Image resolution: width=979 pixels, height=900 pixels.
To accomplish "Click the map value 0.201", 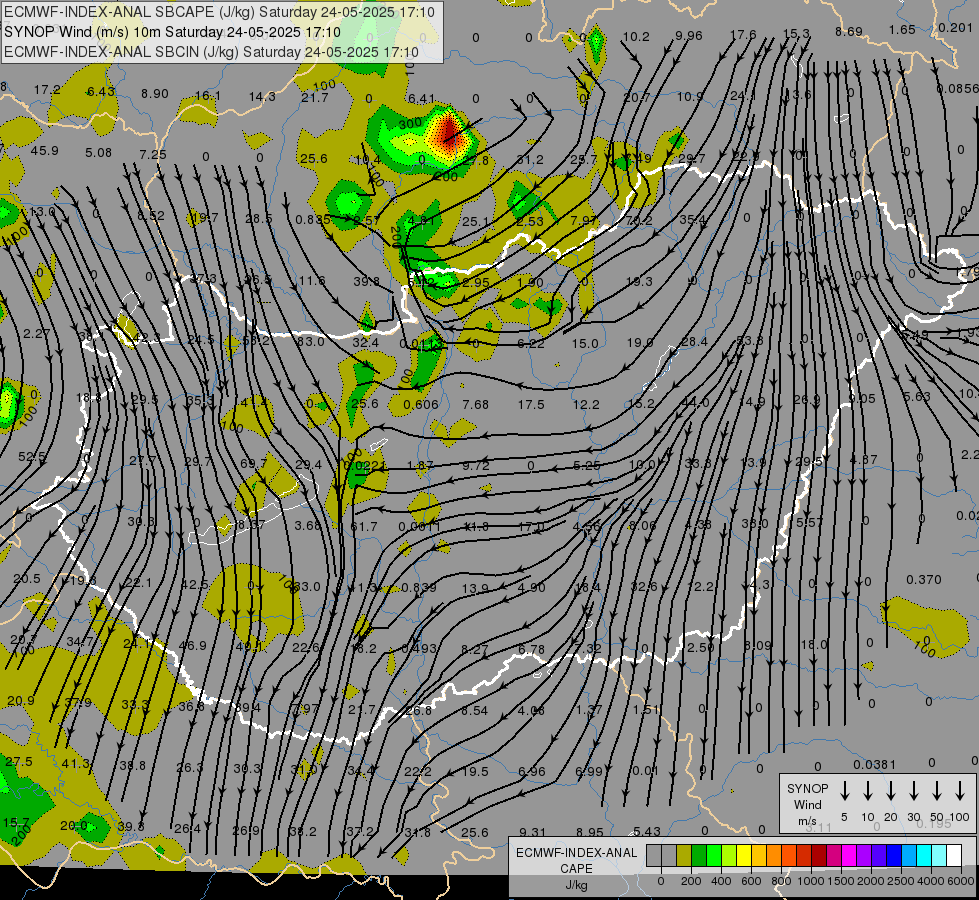I will (x=955, y=27).
